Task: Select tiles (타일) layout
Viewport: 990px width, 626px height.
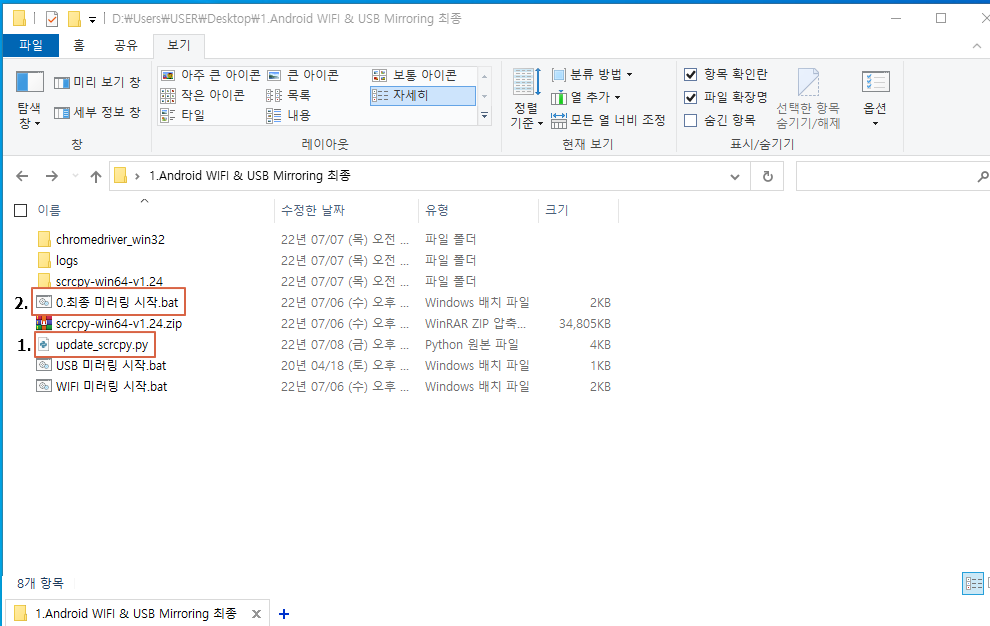Action: pos(183,116)
